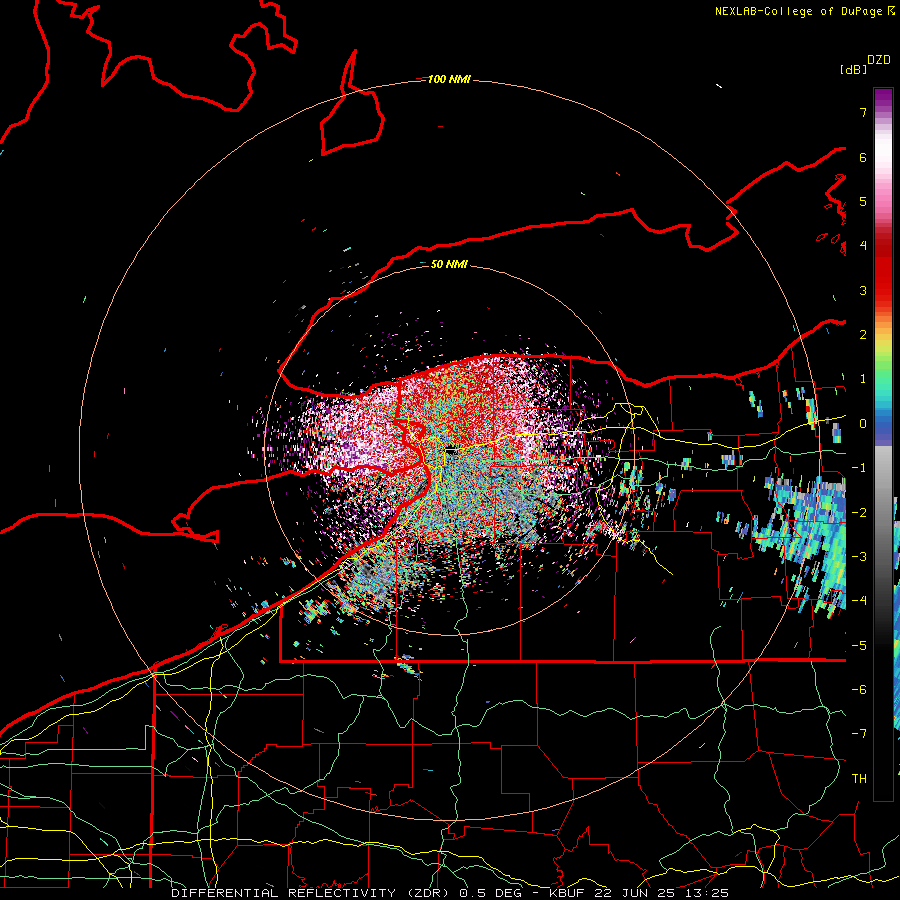Click the -1 value on color scale
Image resolution: width=900 pixels, height=900 pixels.
pos(859,468)
